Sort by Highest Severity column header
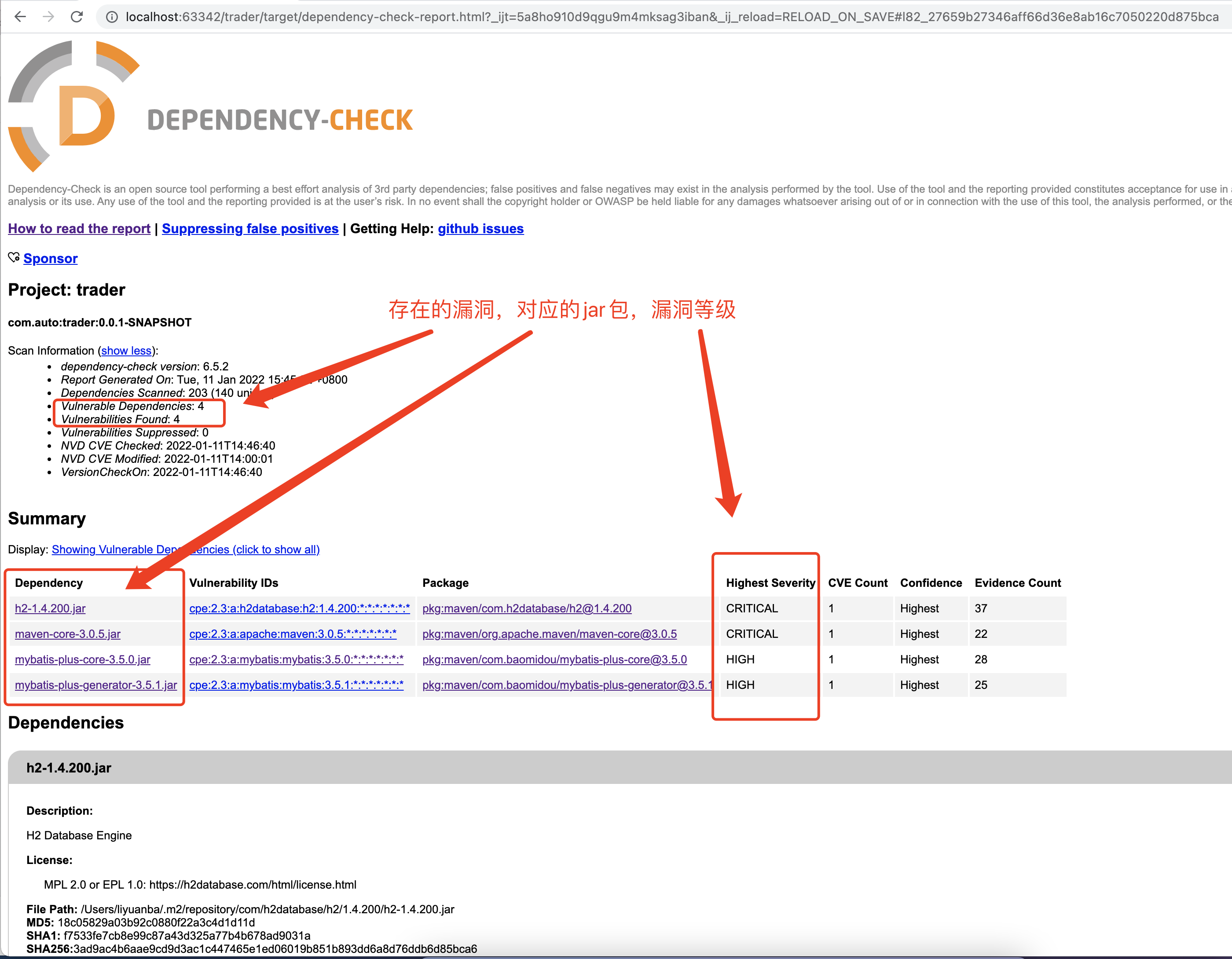Image resolution: width=1232 pixels, height=959 pixels. [x=770, y=583]
